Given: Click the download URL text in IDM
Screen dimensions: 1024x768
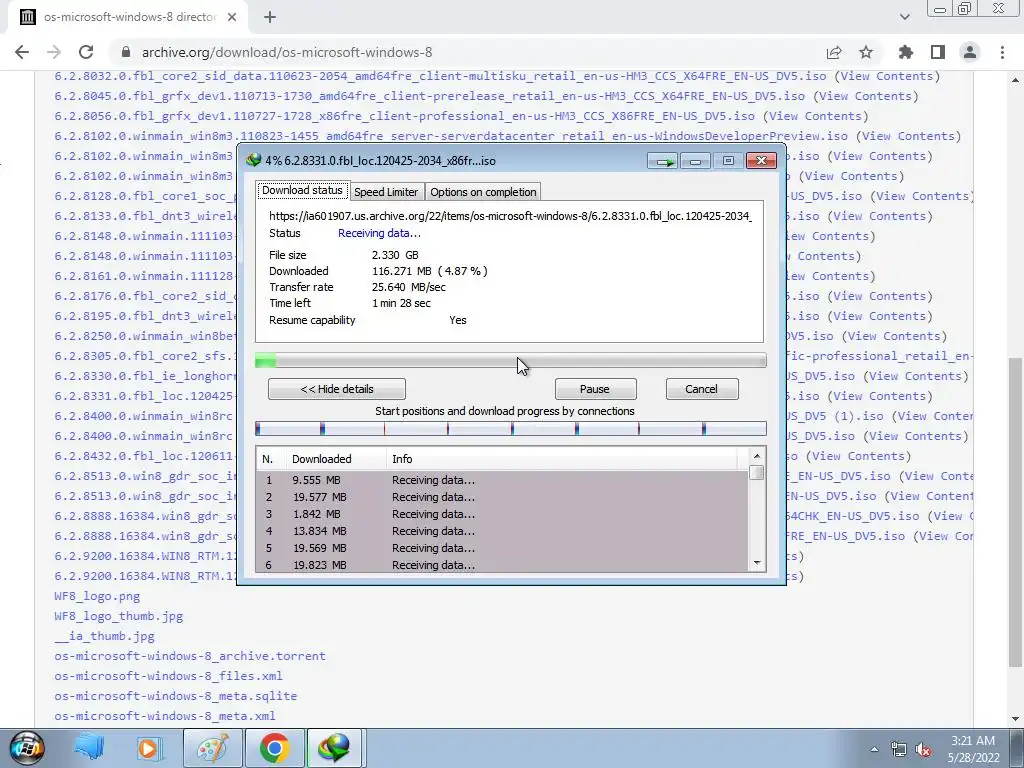Looking at the screenshot, I should pos(510,216).
